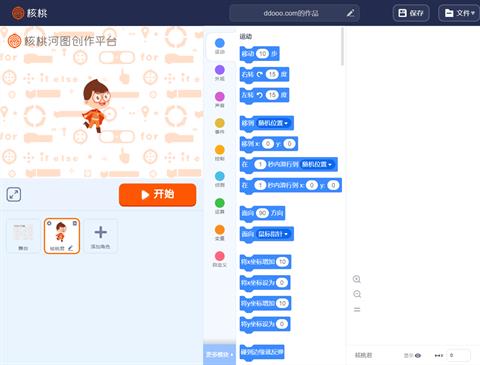
Task: Zoom out the workspace with magnifier minus
Action: [357, 294]
